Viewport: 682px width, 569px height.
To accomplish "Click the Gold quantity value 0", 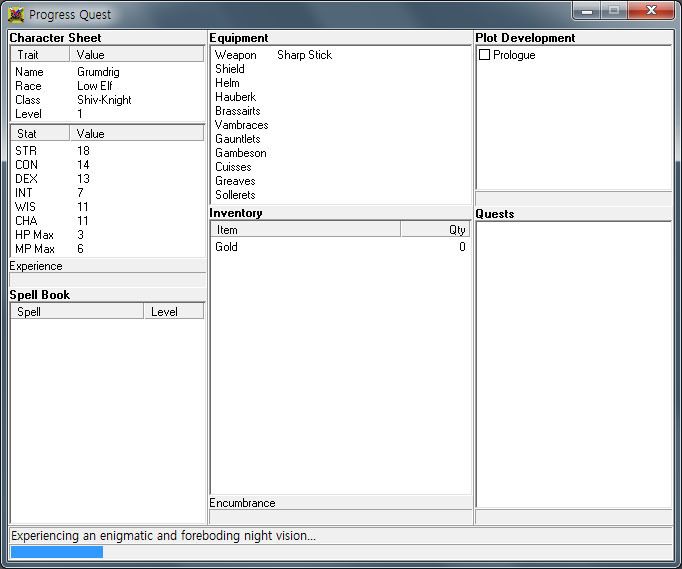I will pyautogui.click(x=462, y=247).
